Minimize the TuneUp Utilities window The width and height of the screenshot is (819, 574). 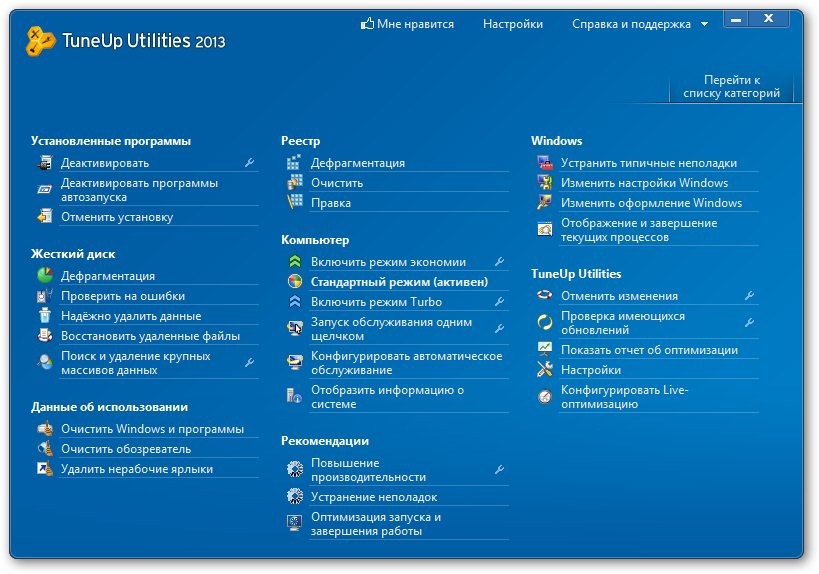(x=736, y=19)
